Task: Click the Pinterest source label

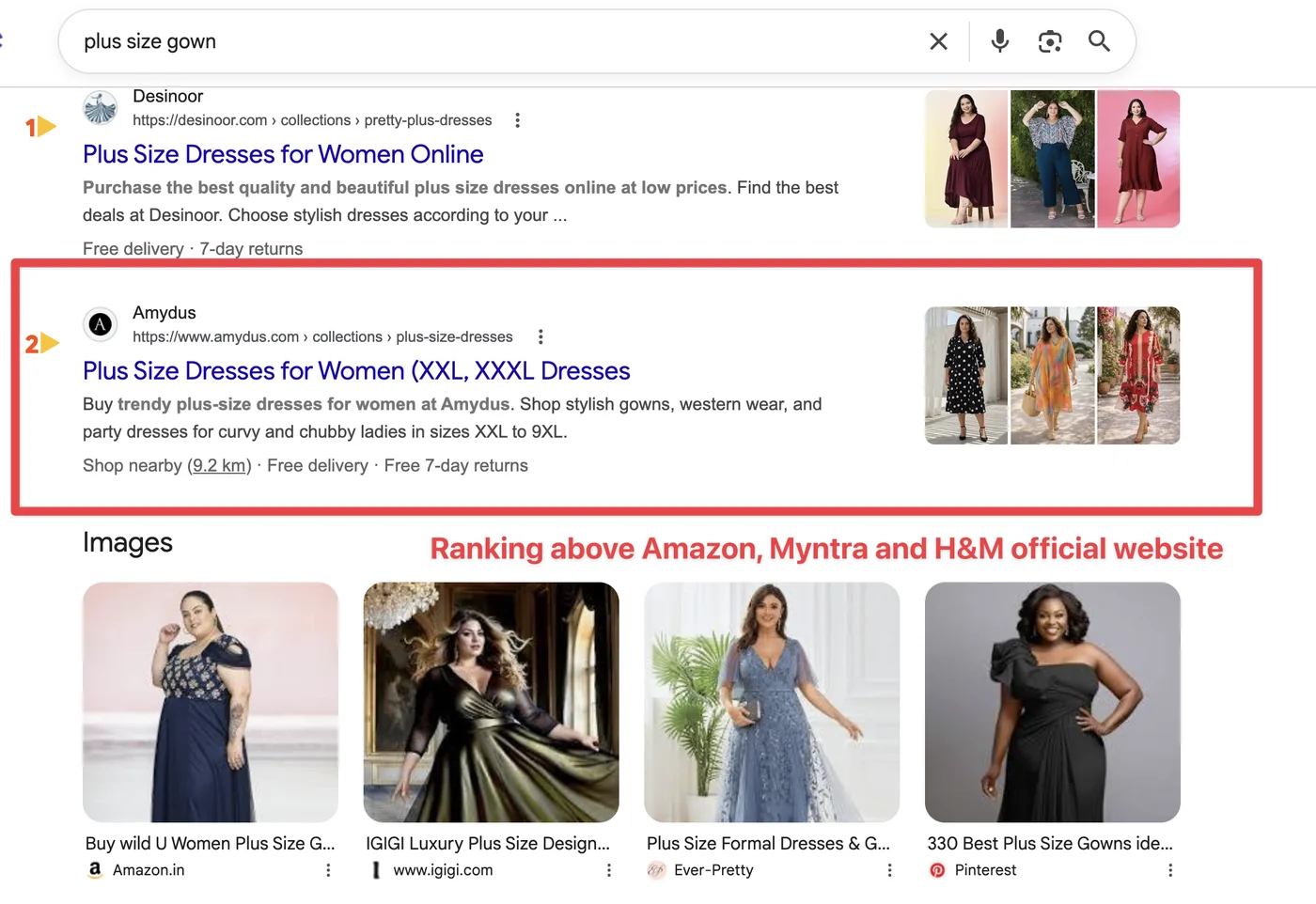Action: point(985,870)
